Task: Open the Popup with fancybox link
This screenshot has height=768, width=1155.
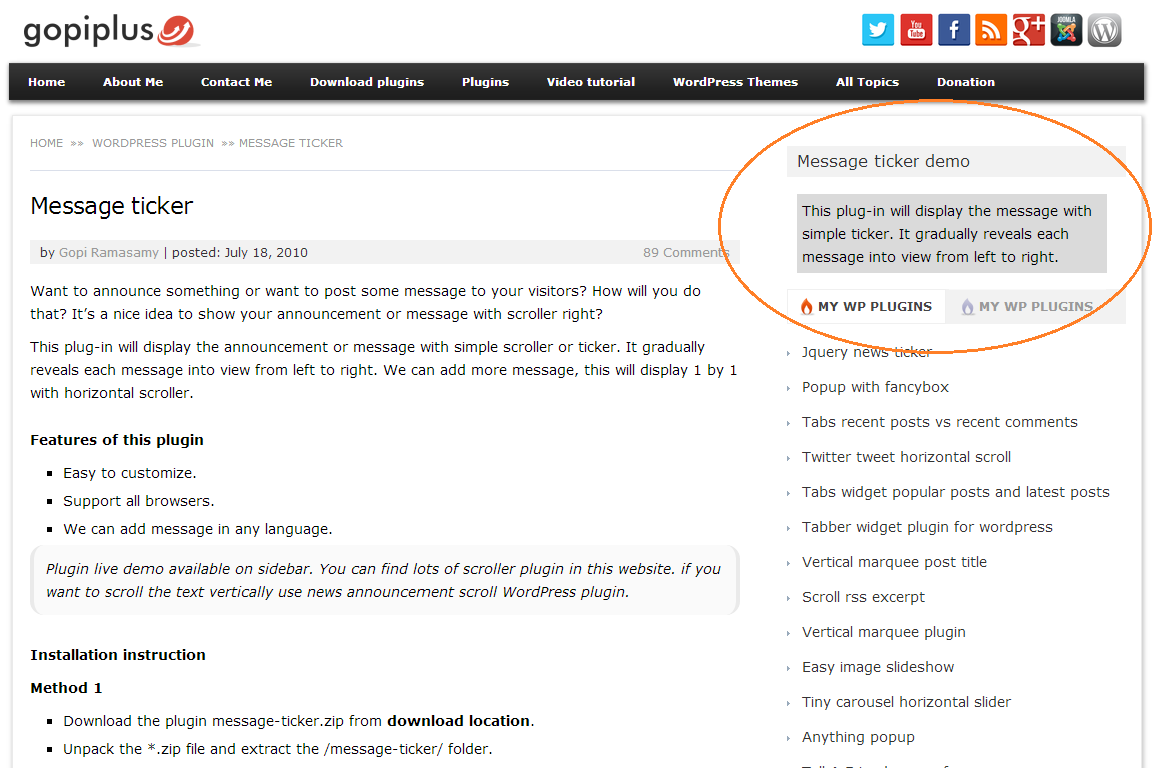Action: (x=875, y=387)
